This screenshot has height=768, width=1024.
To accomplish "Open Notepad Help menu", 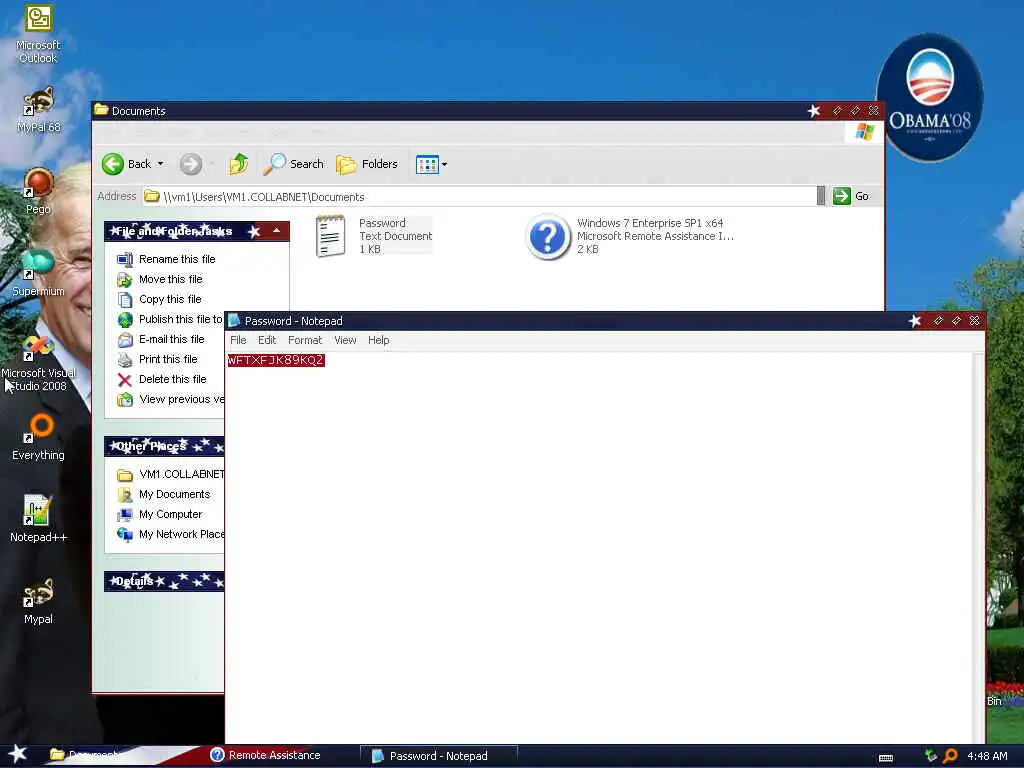I will [378, 340].
